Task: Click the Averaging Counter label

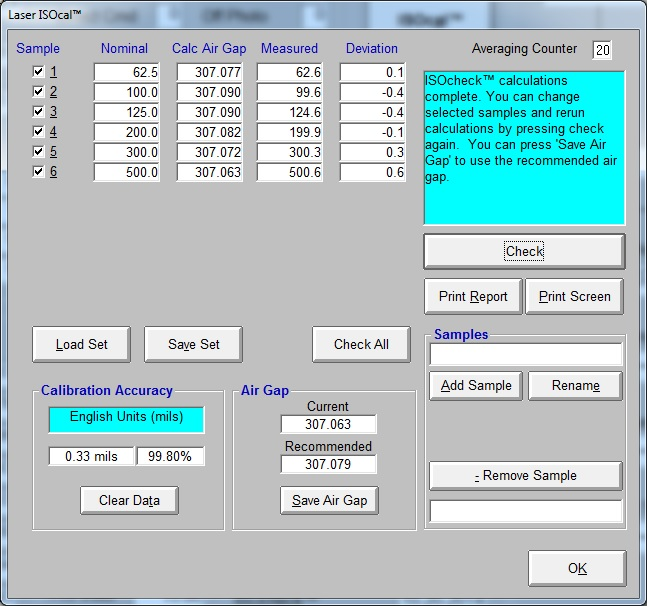Action: point(524,49)
